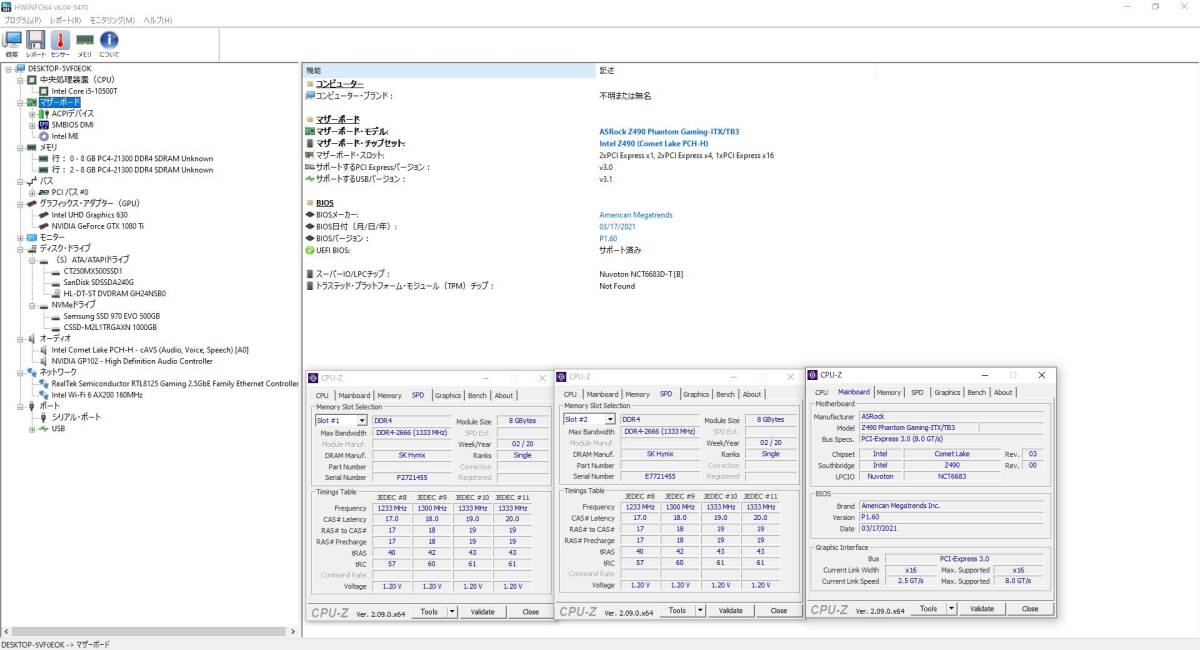Viewport: 1200px width, 650px height.
Task: Select Intel UHD Graphics 630
Action: point(90,214)
